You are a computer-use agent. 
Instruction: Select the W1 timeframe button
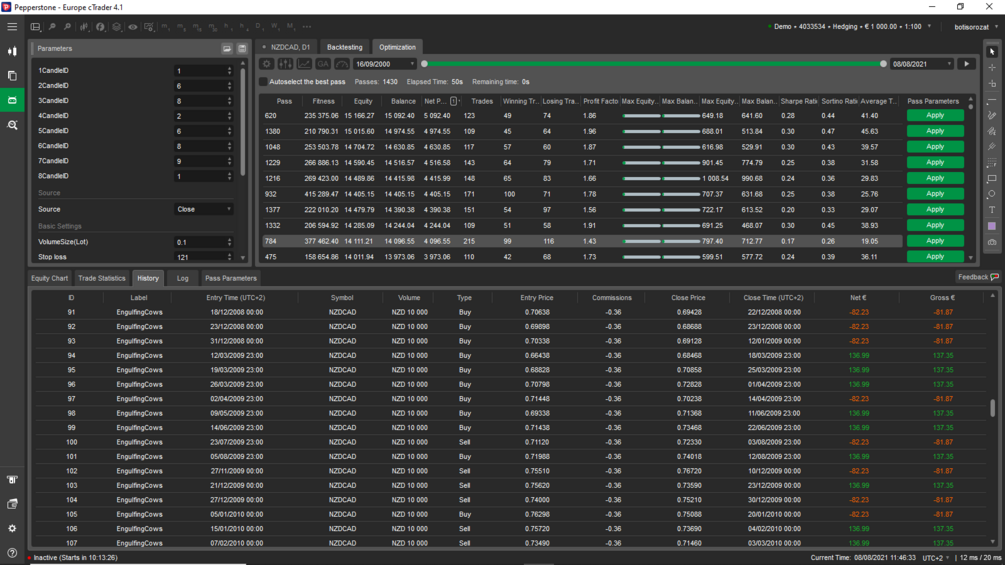(x=276, y=27)
